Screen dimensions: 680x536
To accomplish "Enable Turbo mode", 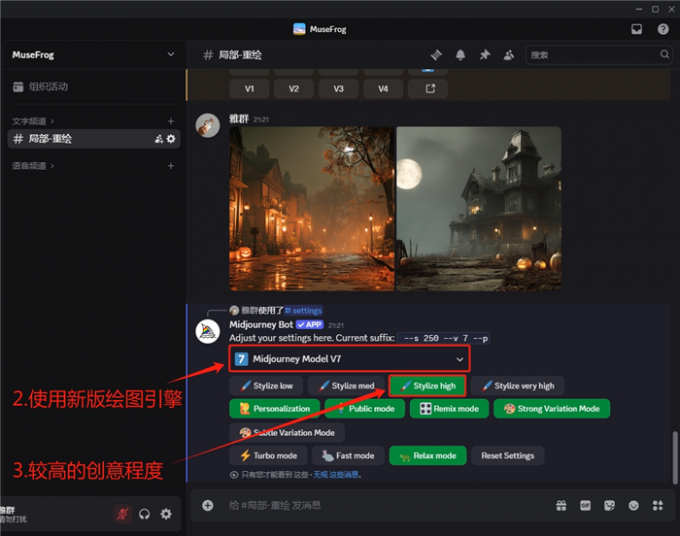I will tap(268, 455).
